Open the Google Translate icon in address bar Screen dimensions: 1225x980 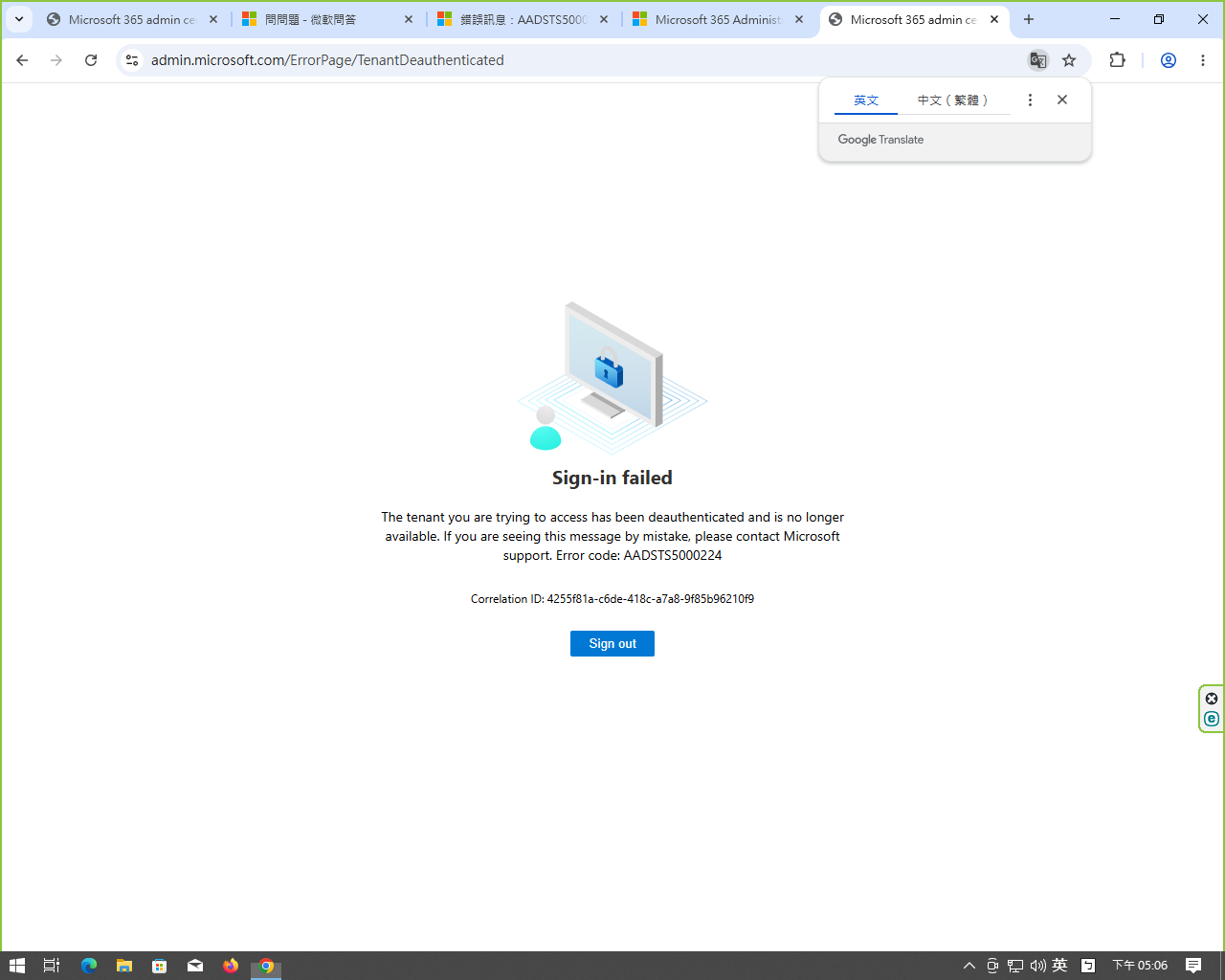click(x=1037, y=60)
